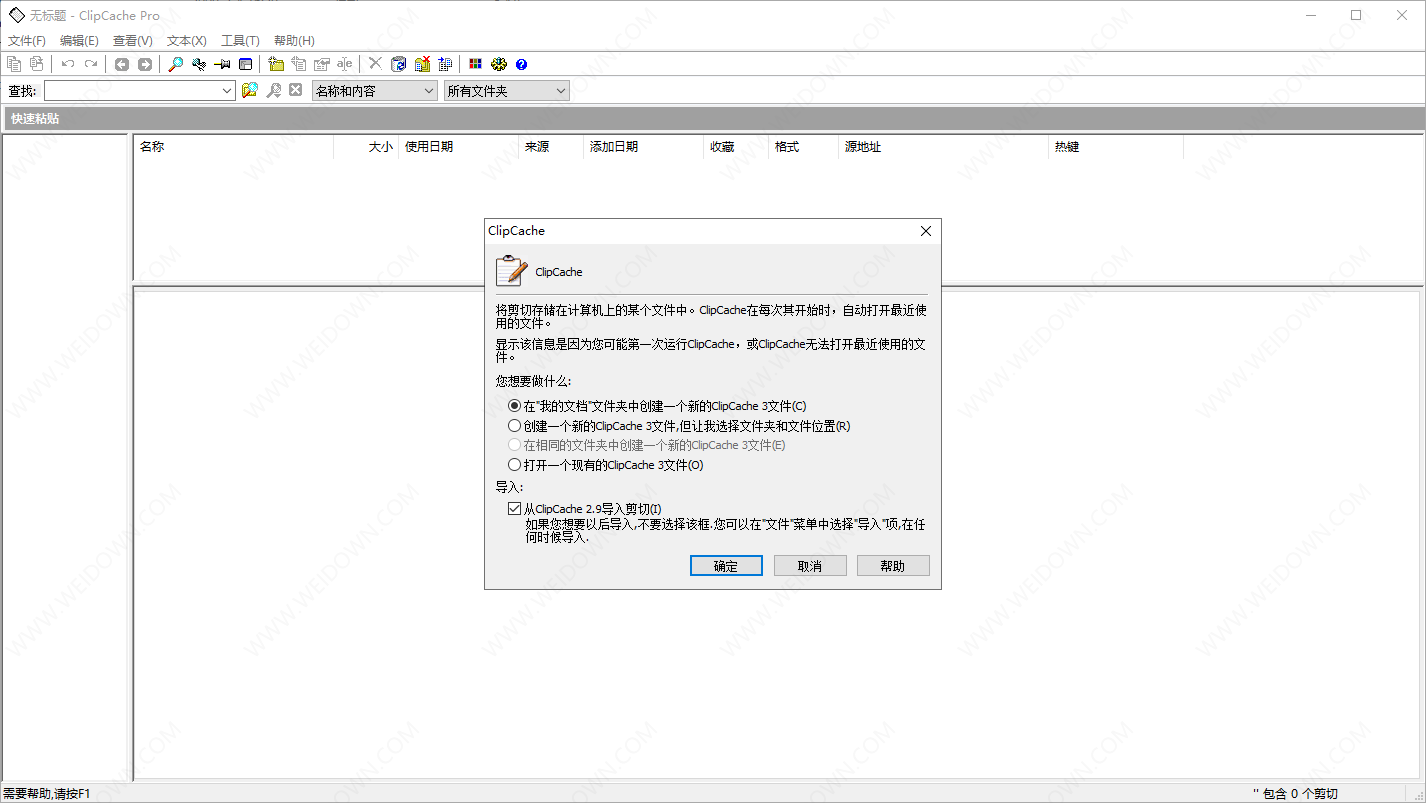Image resolution: width=1426 pixels, height=803 pixels.
Task: Click the 添加日期 column header
Action: [643, 147]
